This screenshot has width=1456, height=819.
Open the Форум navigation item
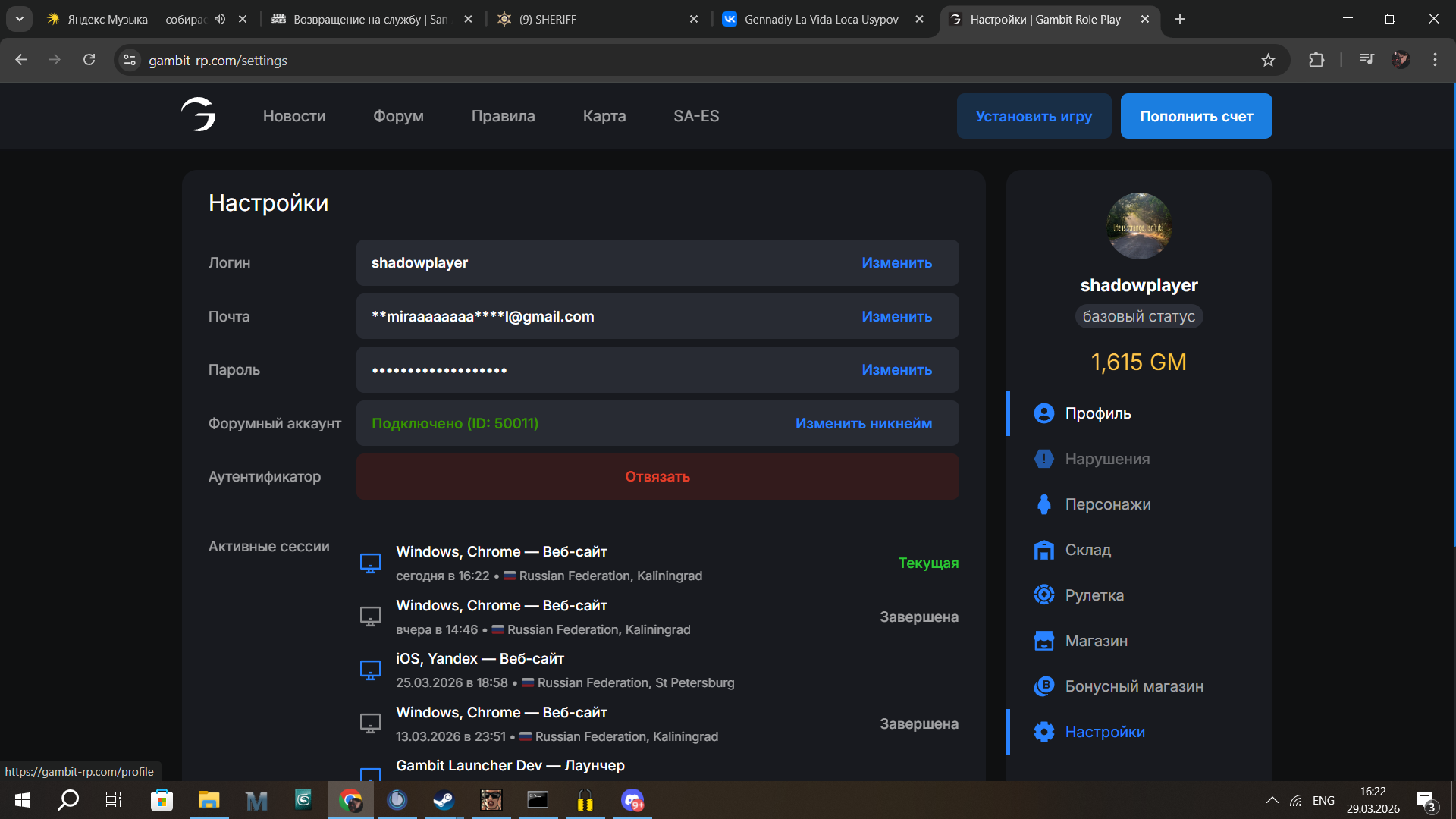tap(398, 116)
